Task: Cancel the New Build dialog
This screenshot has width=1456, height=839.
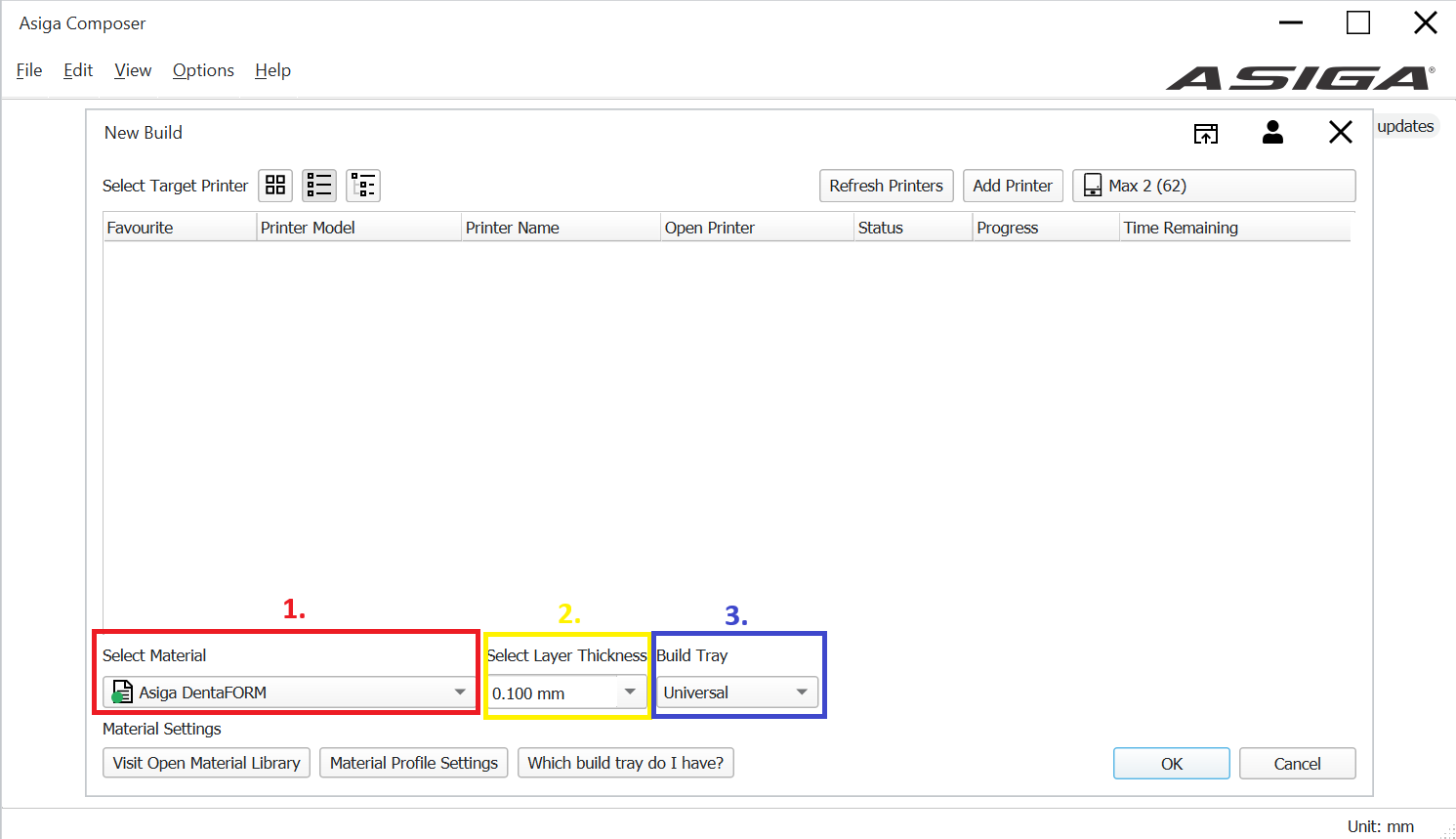Action: 1298,764
